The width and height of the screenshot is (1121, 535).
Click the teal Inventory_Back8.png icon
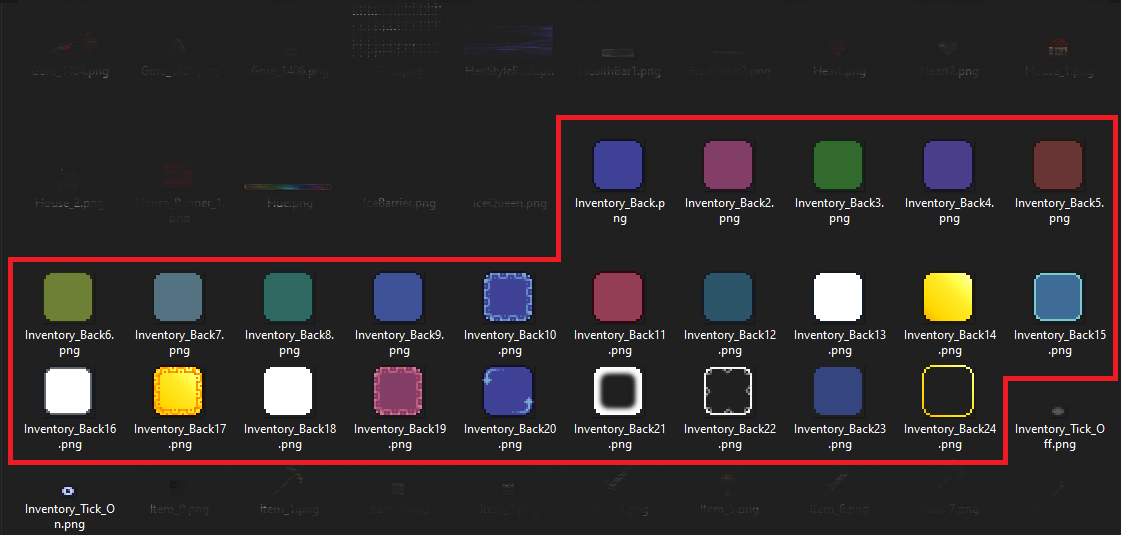[x=288, y=297]
